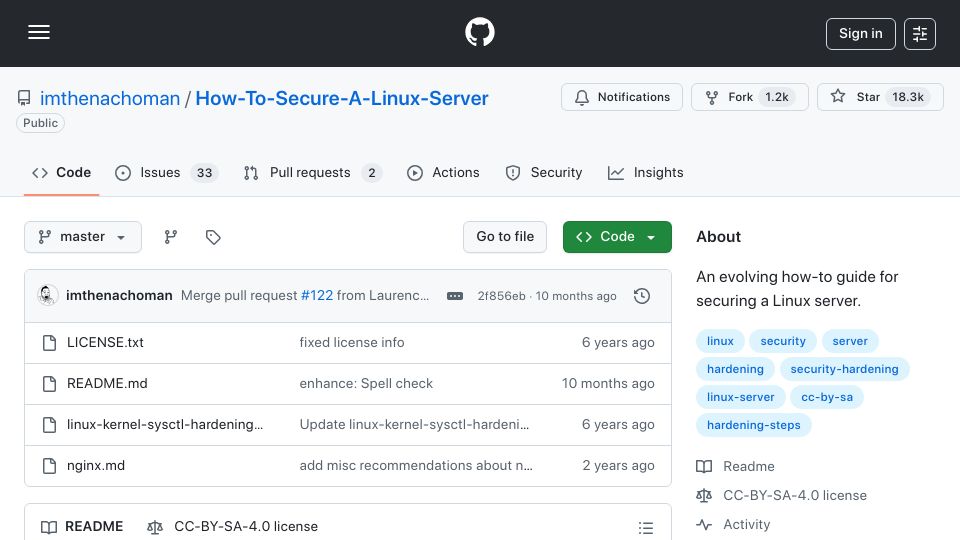The image size is (960, 540).
Task: Click the hardening topic tag
Action: (x=735, y=369)
